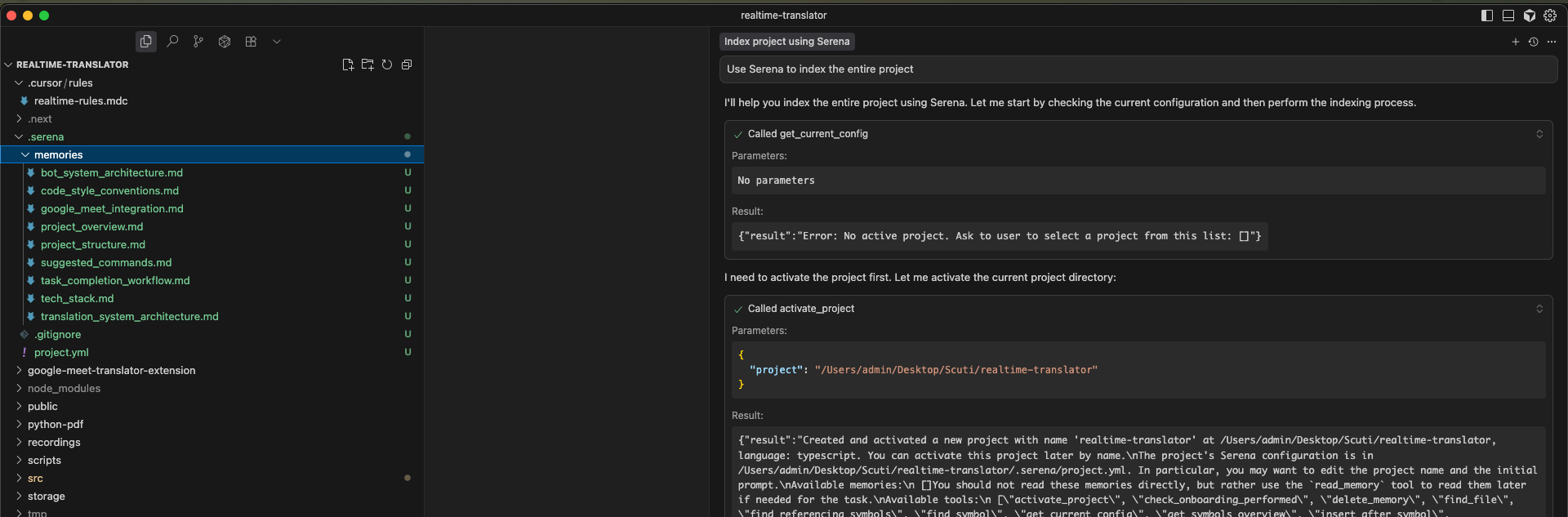Open project_overview.md file
The width and height of the screenshot is (1568, 517).
pyautogui.click(x=91, y=227)
